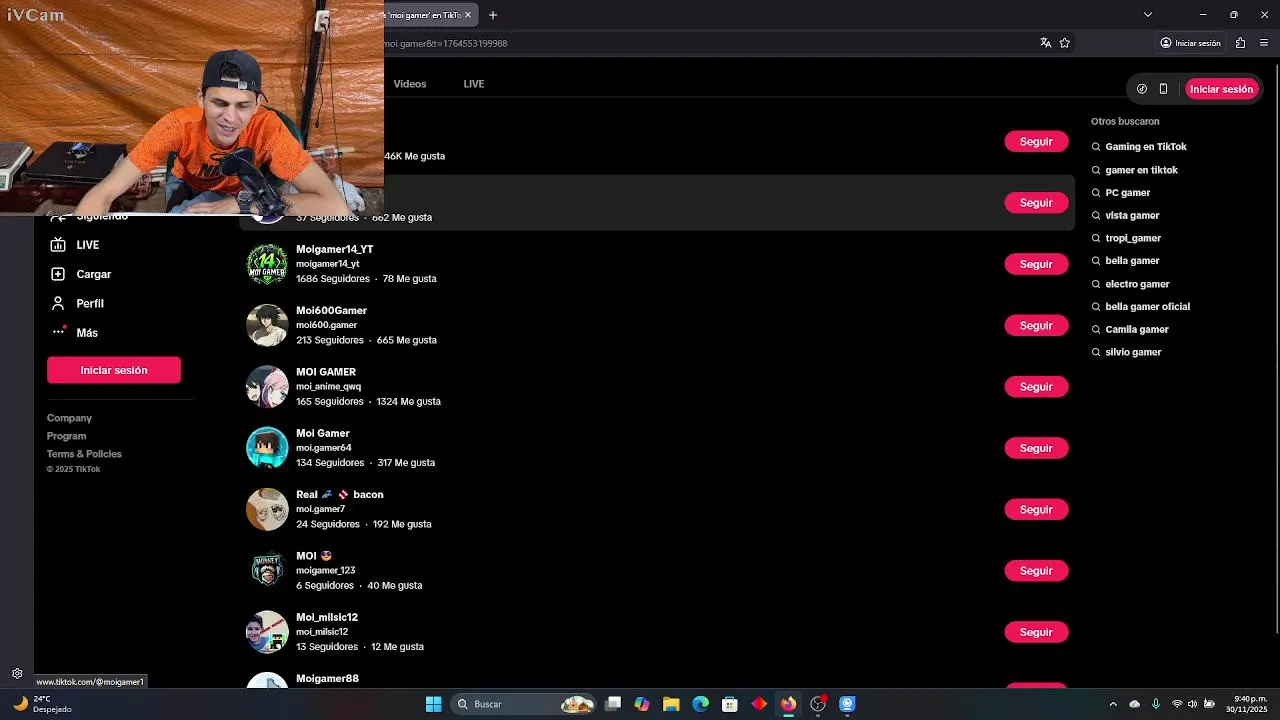Open the browser hamburger menu

[1265, 43]
